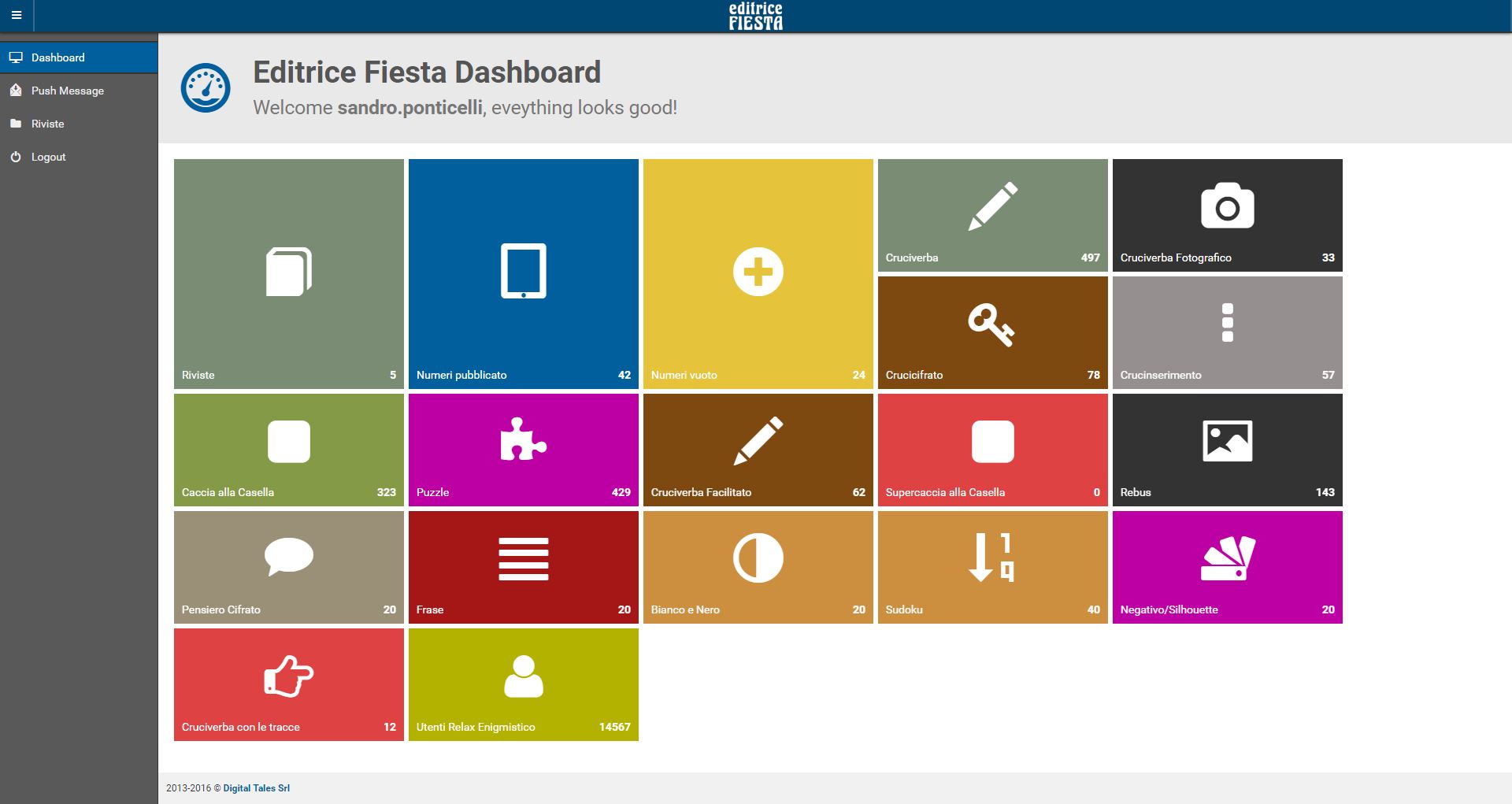Open Dashboard in the sidebar
Image resolution: width=1512 pixels, height=804 pixels.
(79, 57)
